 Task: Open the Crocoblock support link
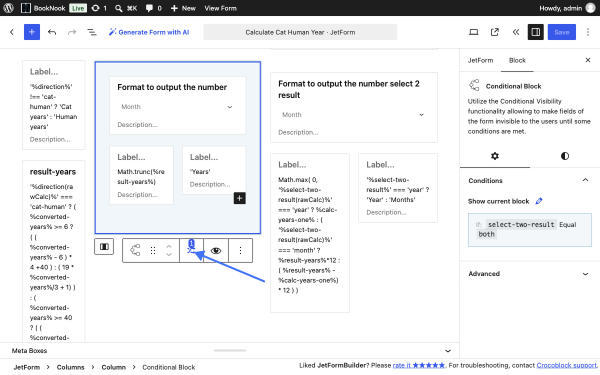[x=567, y=365]
